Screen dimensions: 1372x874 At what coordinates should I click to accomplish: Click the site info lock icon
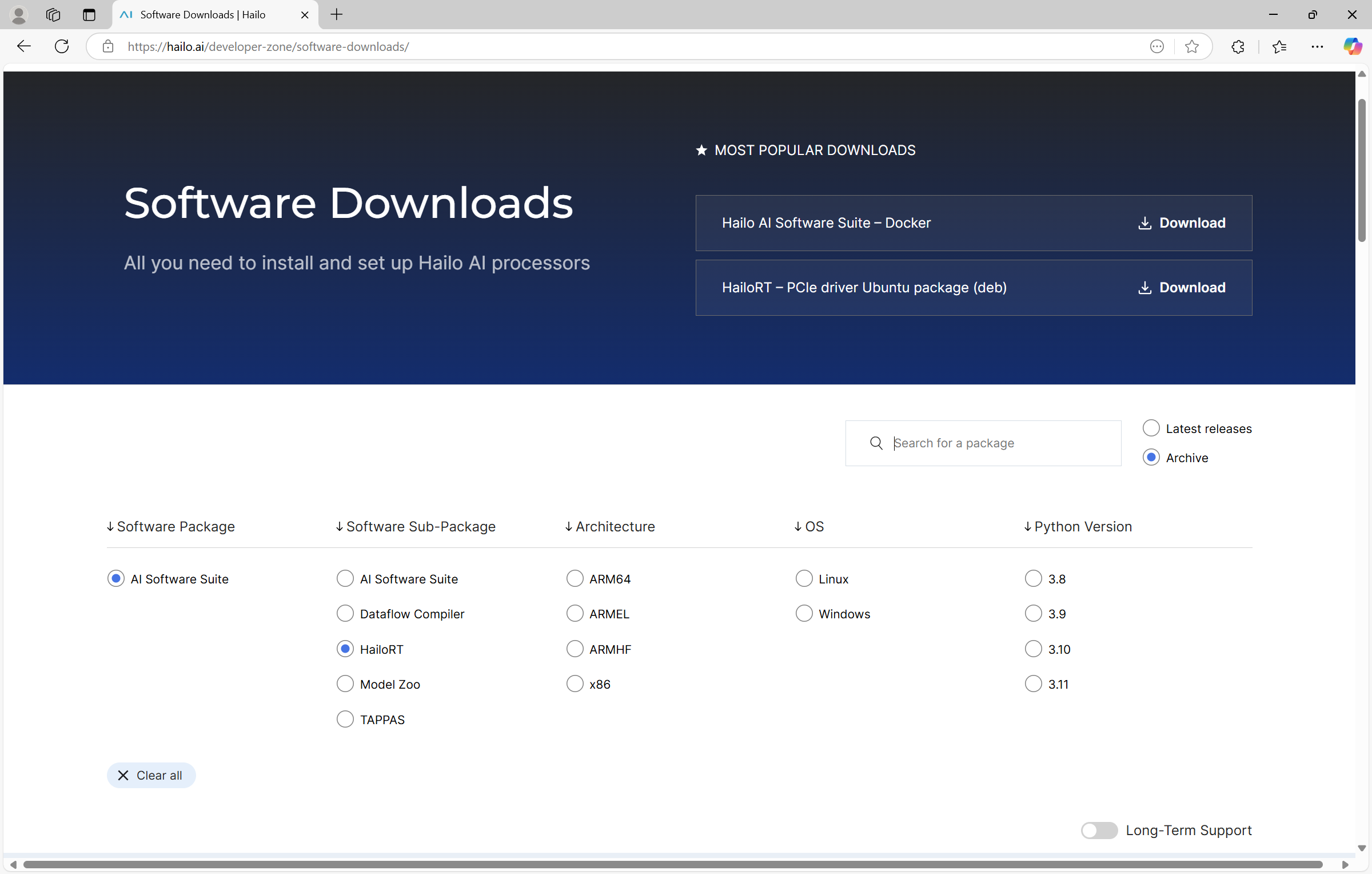click(108, 46)
